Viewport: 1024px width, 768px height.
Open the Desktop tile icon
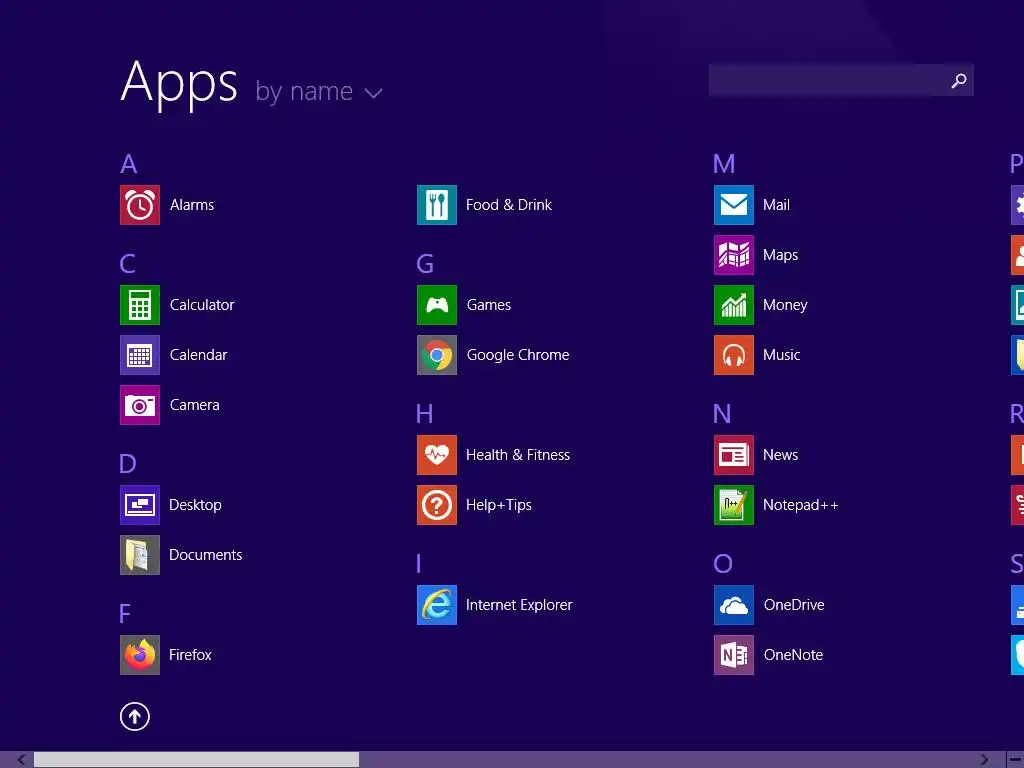pyautogui.click(x=140, y=505)
